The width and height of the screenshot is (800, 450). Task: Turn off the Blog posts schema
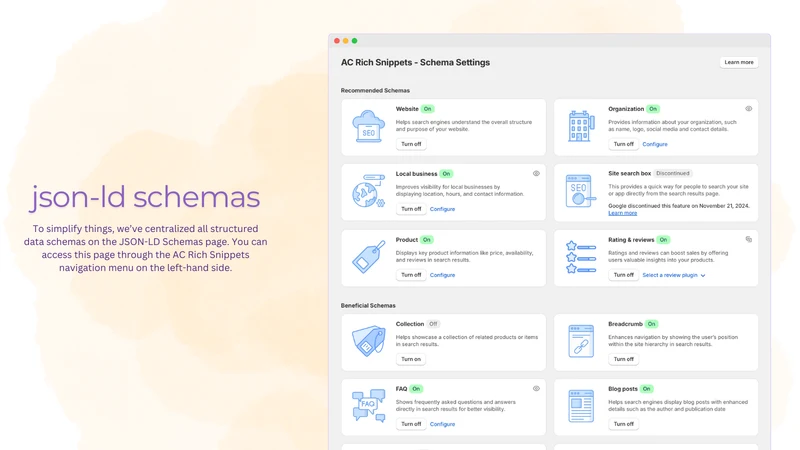623,424
